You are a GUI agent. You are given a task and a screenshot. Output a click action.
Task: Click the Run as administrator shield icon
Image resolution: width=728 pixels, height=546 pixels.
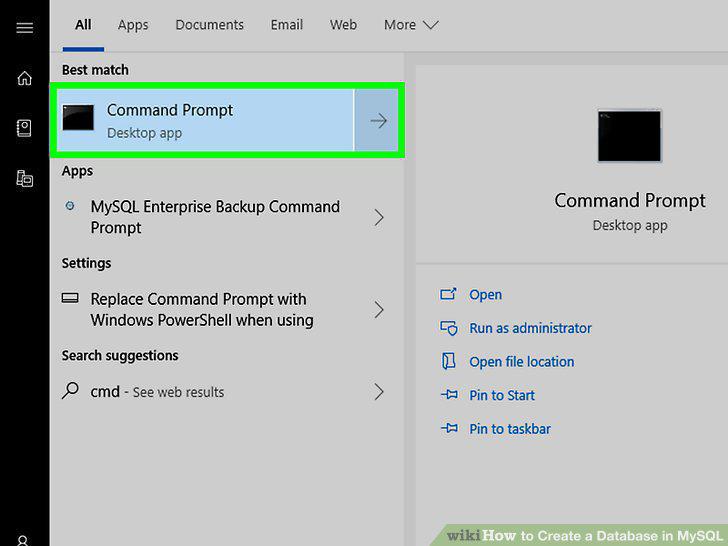point(448,328)
